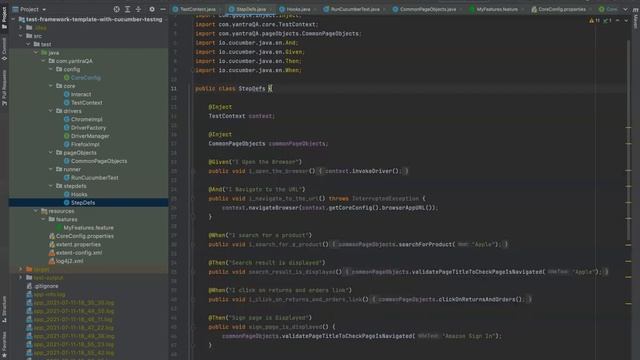The width and height of the screenshot is (640, 360).
Task: Switch to the CoreConfig.properties tab
Action: pos(562,9)
